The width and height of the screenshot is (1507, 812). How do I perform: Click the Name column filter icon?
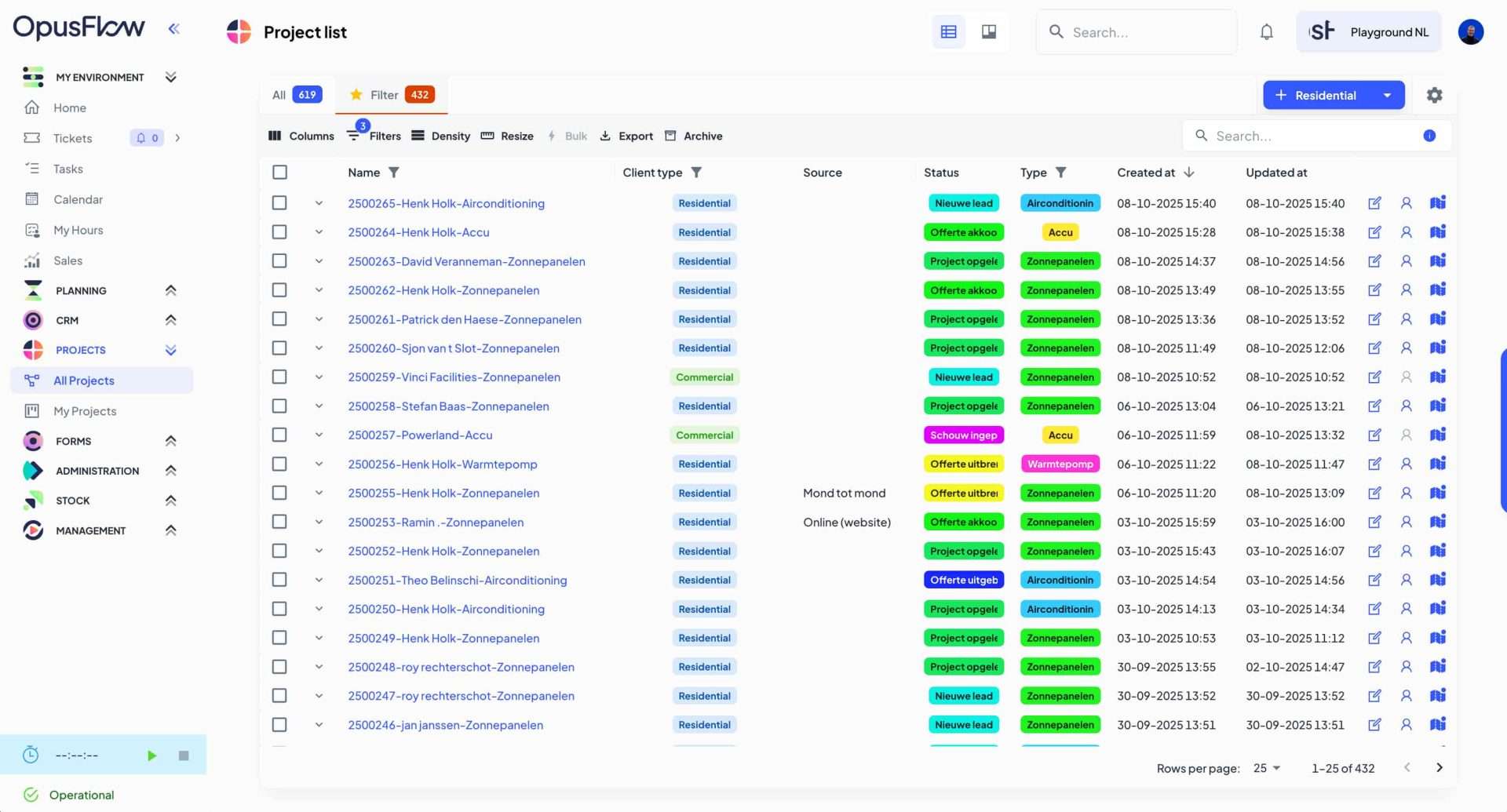[394, 173]
